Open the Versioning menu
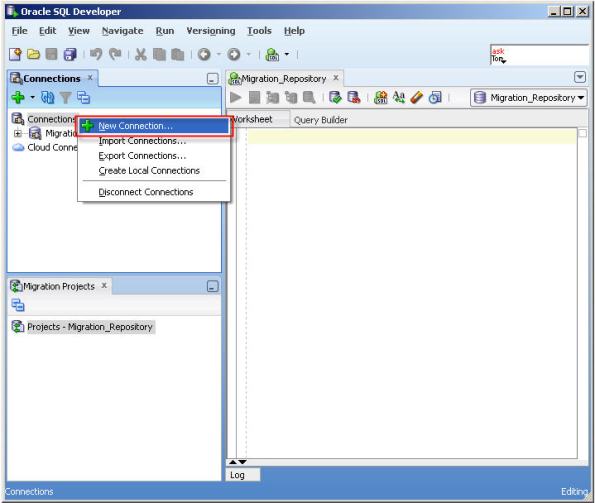 [211, 31]
